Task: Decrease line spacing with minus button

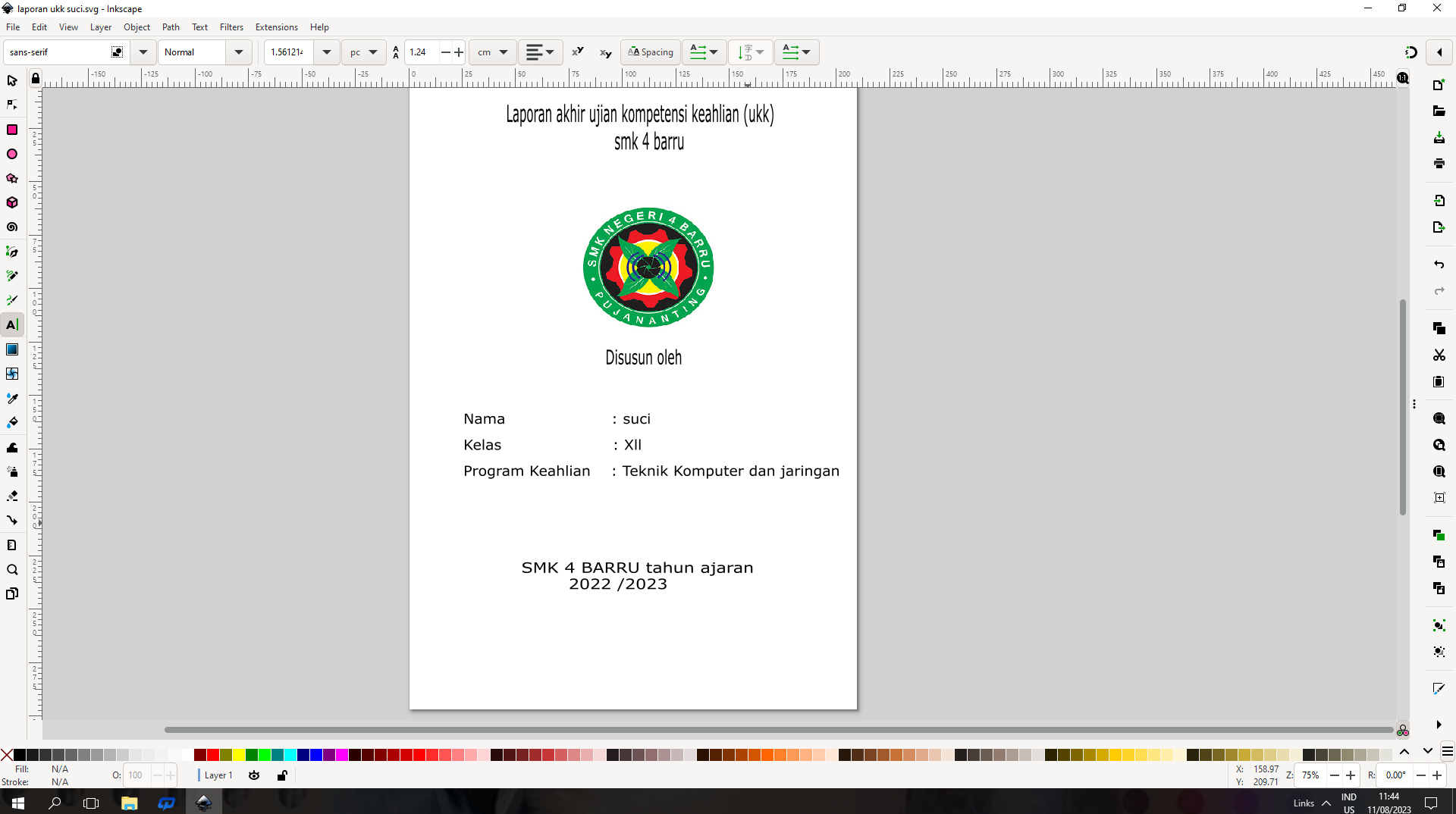Action: pyautogui.click(x=446, y=52)
